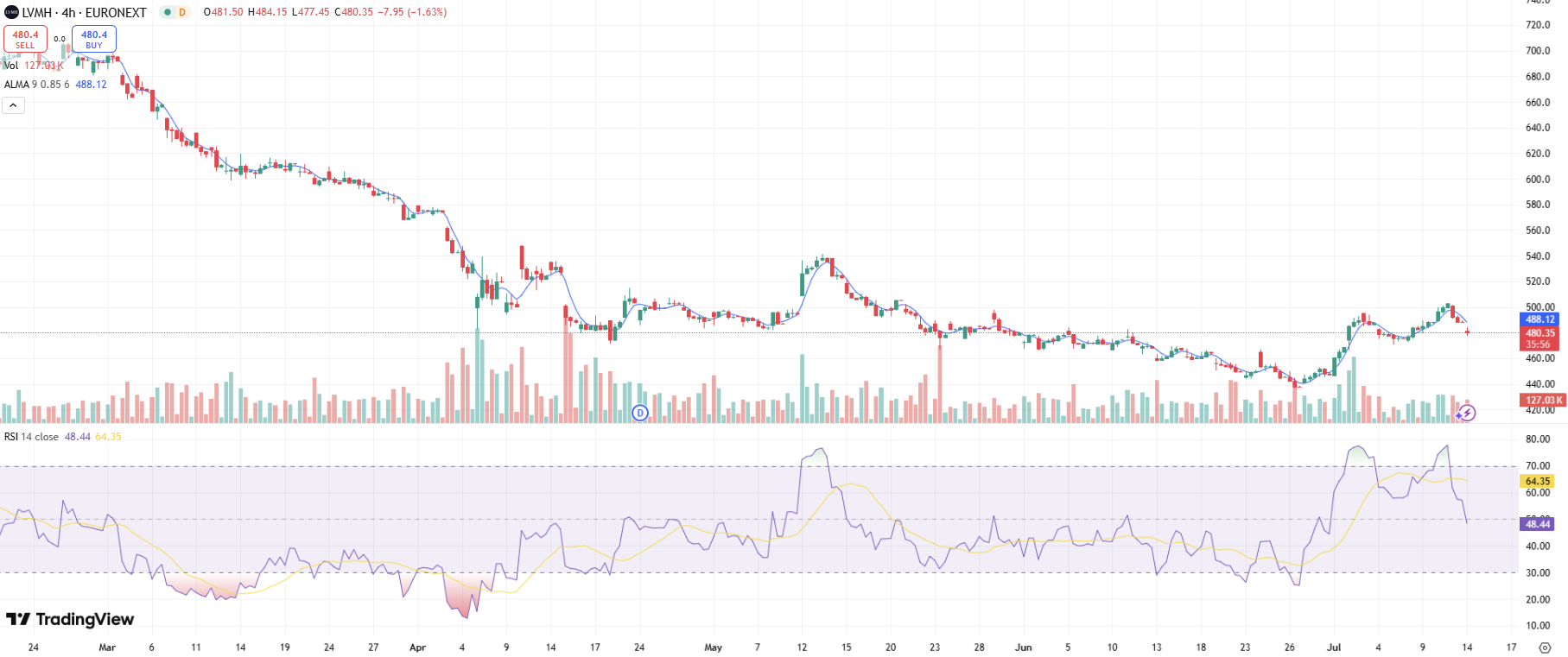Click the Mar label on time axis
Screen dimensions: 1568x657
coord(107,648)
